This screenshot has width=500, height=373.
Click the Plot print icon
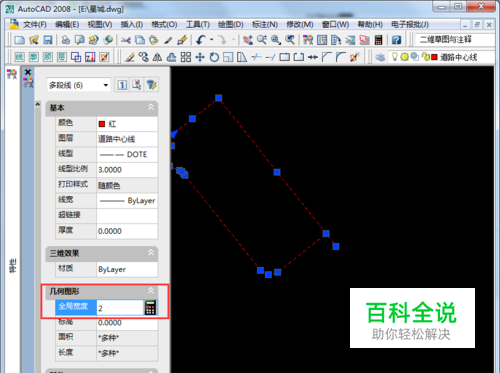point(66,40)
